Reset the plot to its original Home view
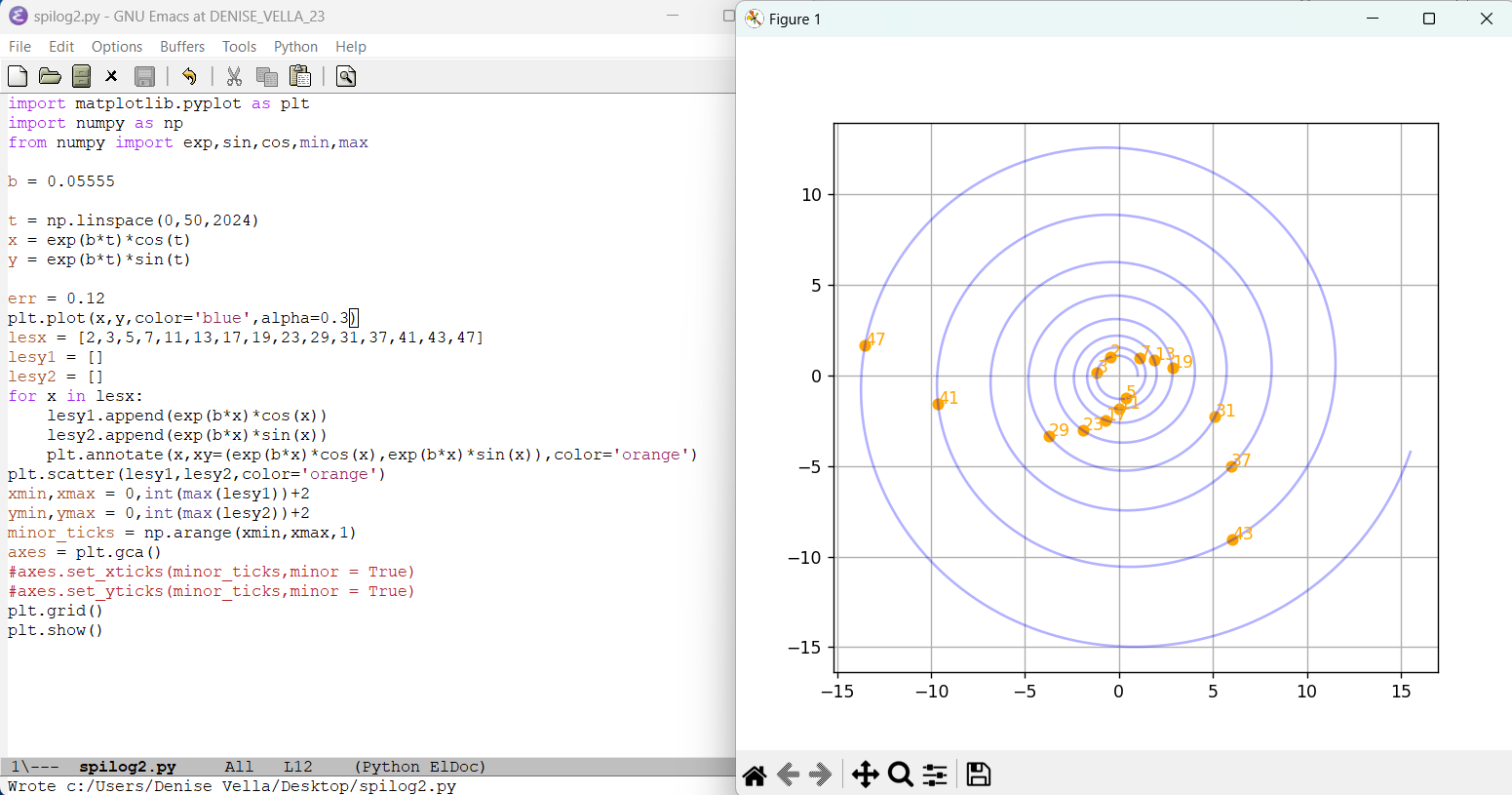Viewport: 1512px width, 795px height. (x=754, y=775)
